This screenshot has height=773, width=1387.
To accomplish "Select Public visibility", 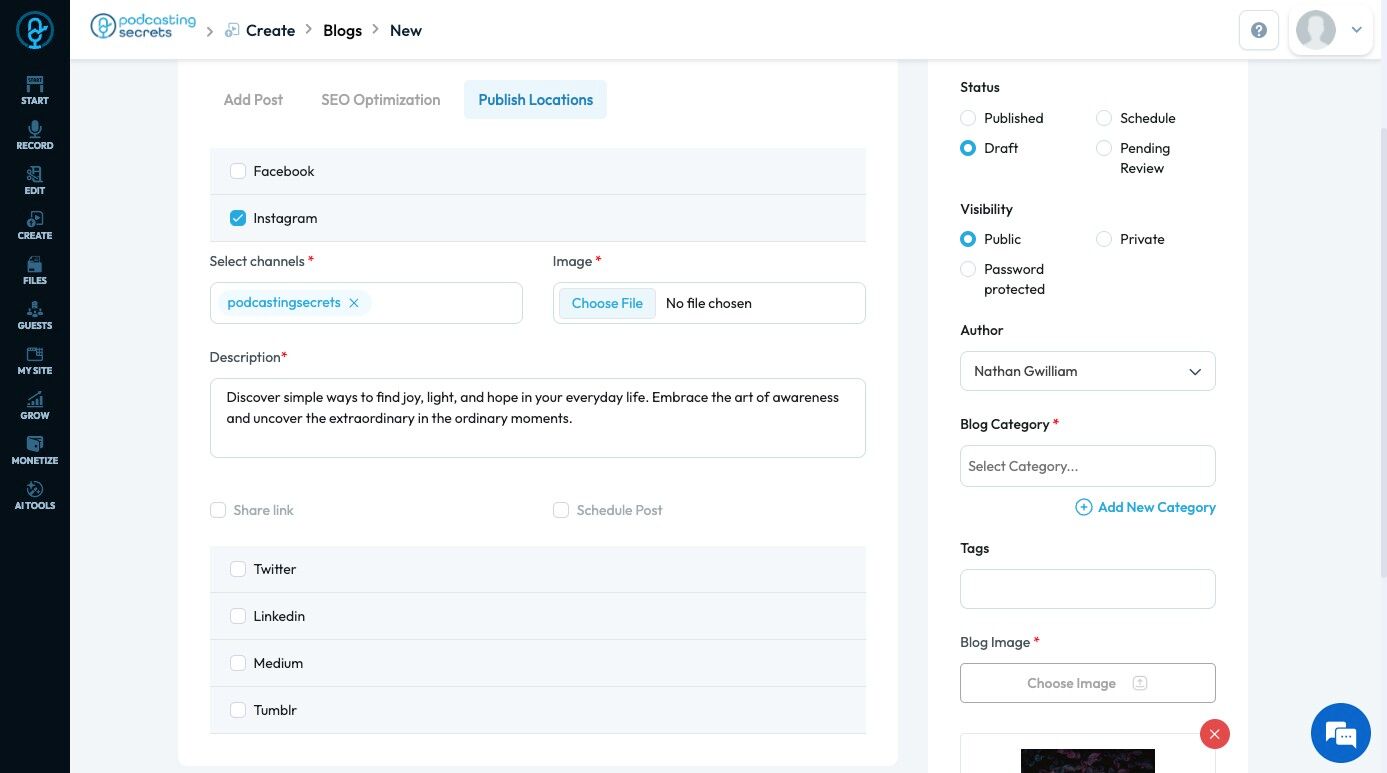I will point(968,239).
